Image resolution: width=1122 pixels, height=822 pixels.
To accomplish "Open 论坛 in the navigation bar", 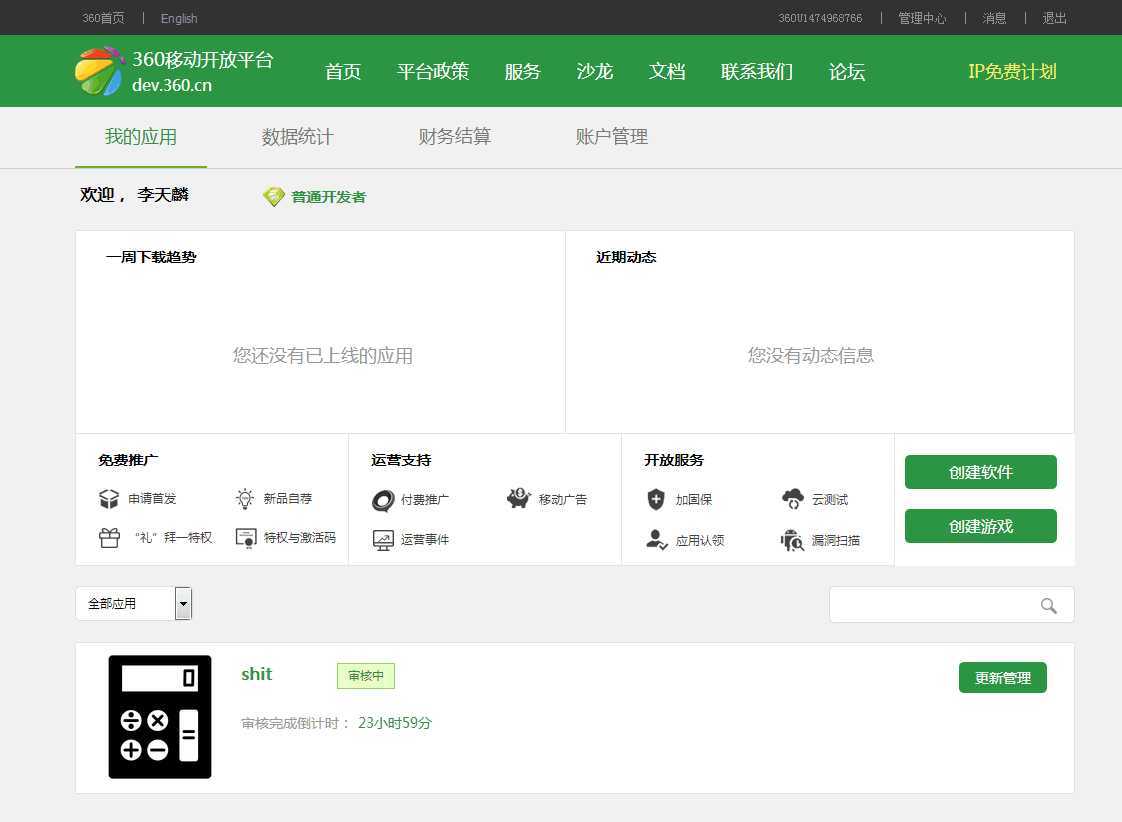I will (x=847, y=72).
